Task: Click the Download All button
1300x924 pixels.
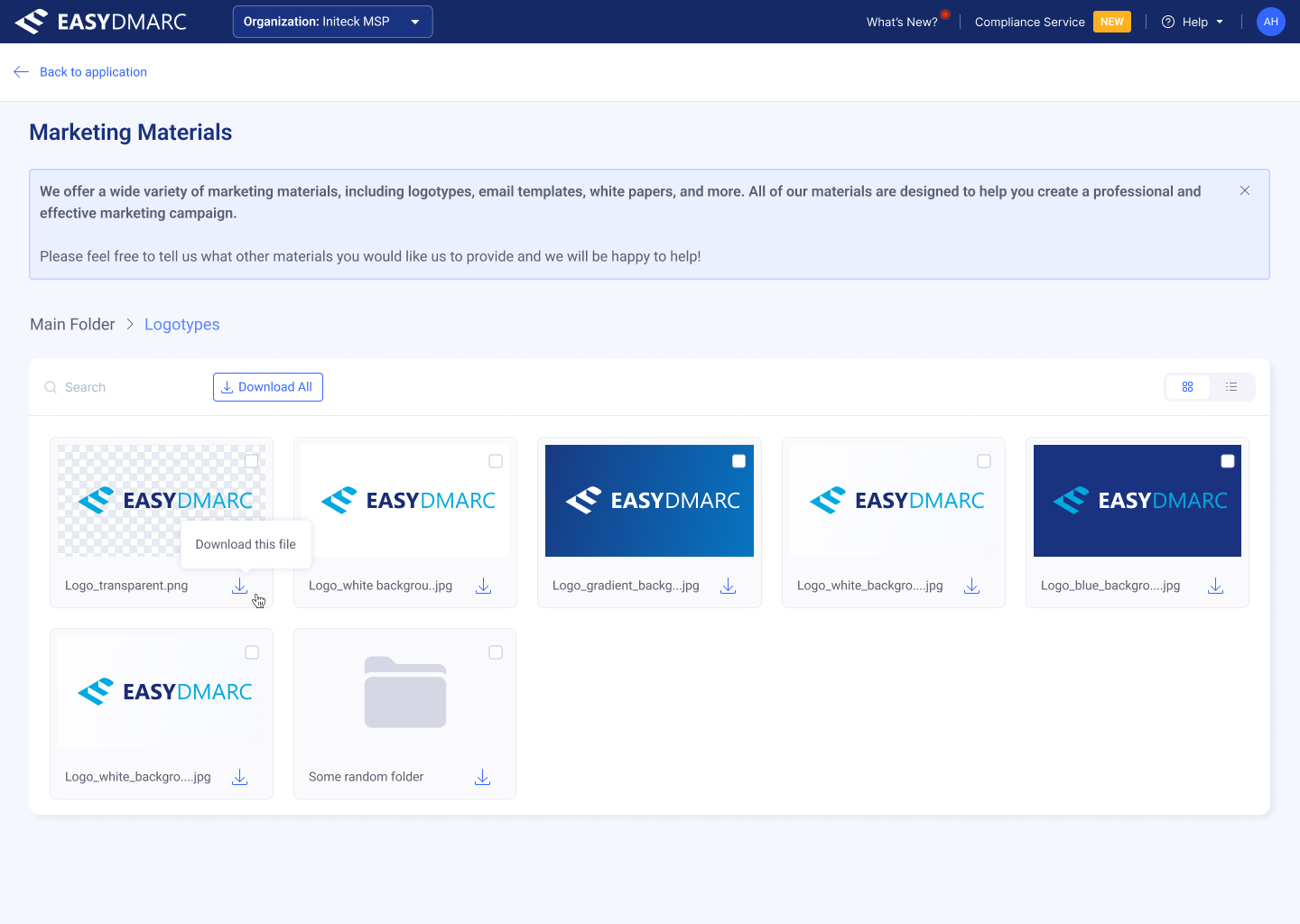Action: [x=268, y=387]
